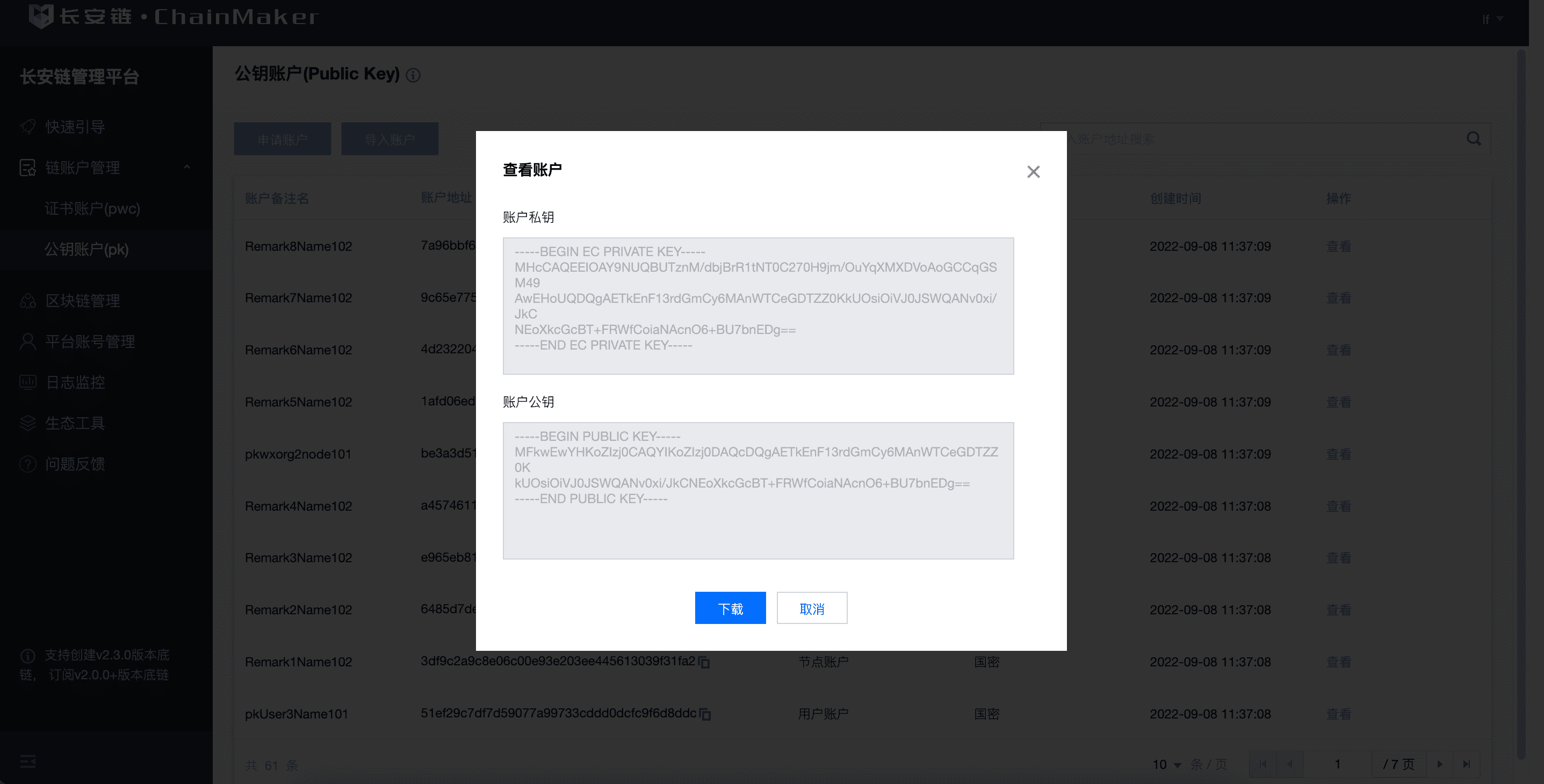This screenshot has width=1544, height=784.
Task: Select 证书账户(pwc) menu item
Action: (x=92, y=208)
